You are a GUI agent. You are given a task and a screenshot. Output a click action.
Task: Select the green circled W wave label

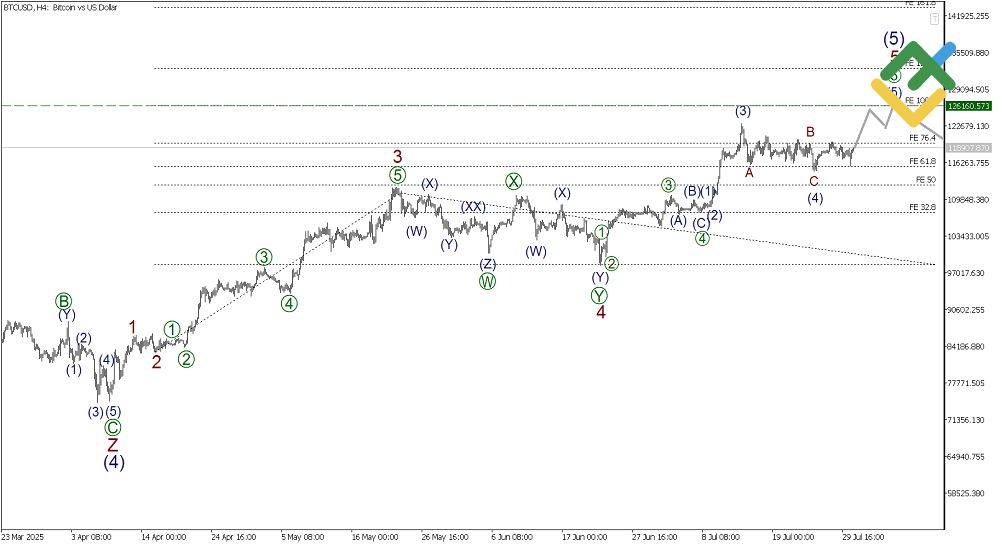487,281
